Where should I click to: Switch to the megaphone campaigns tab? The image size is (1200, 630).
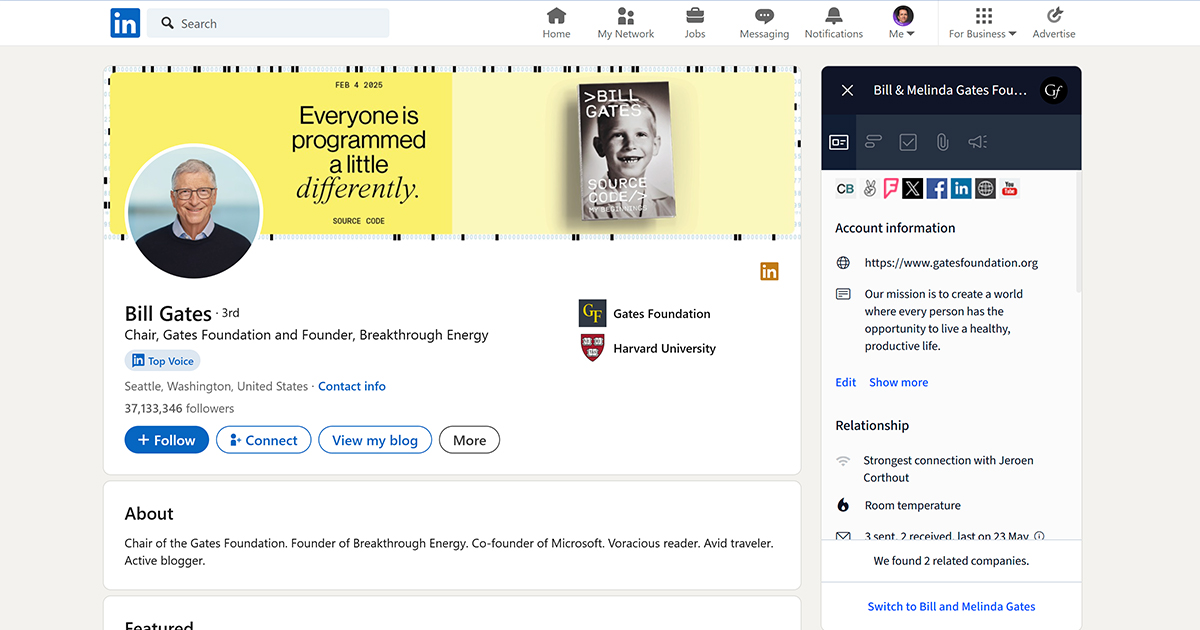point(977,142)
